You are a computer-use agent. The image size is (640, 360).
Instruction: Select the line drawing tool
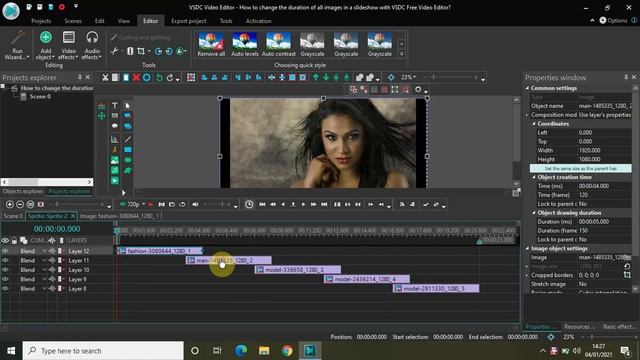tap(128, 139)
